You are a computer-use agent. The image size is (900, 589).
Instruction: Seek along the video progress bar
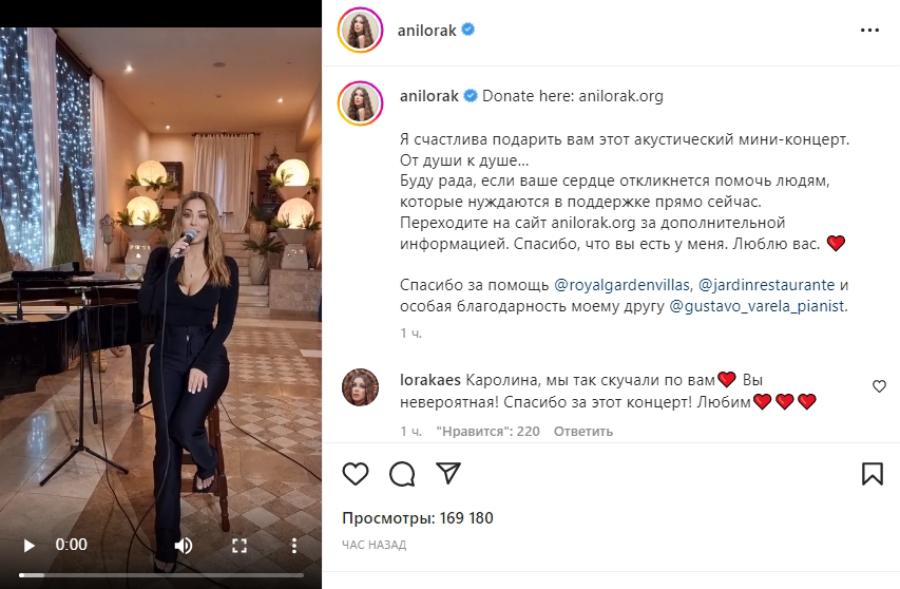(x=161, y=575)
